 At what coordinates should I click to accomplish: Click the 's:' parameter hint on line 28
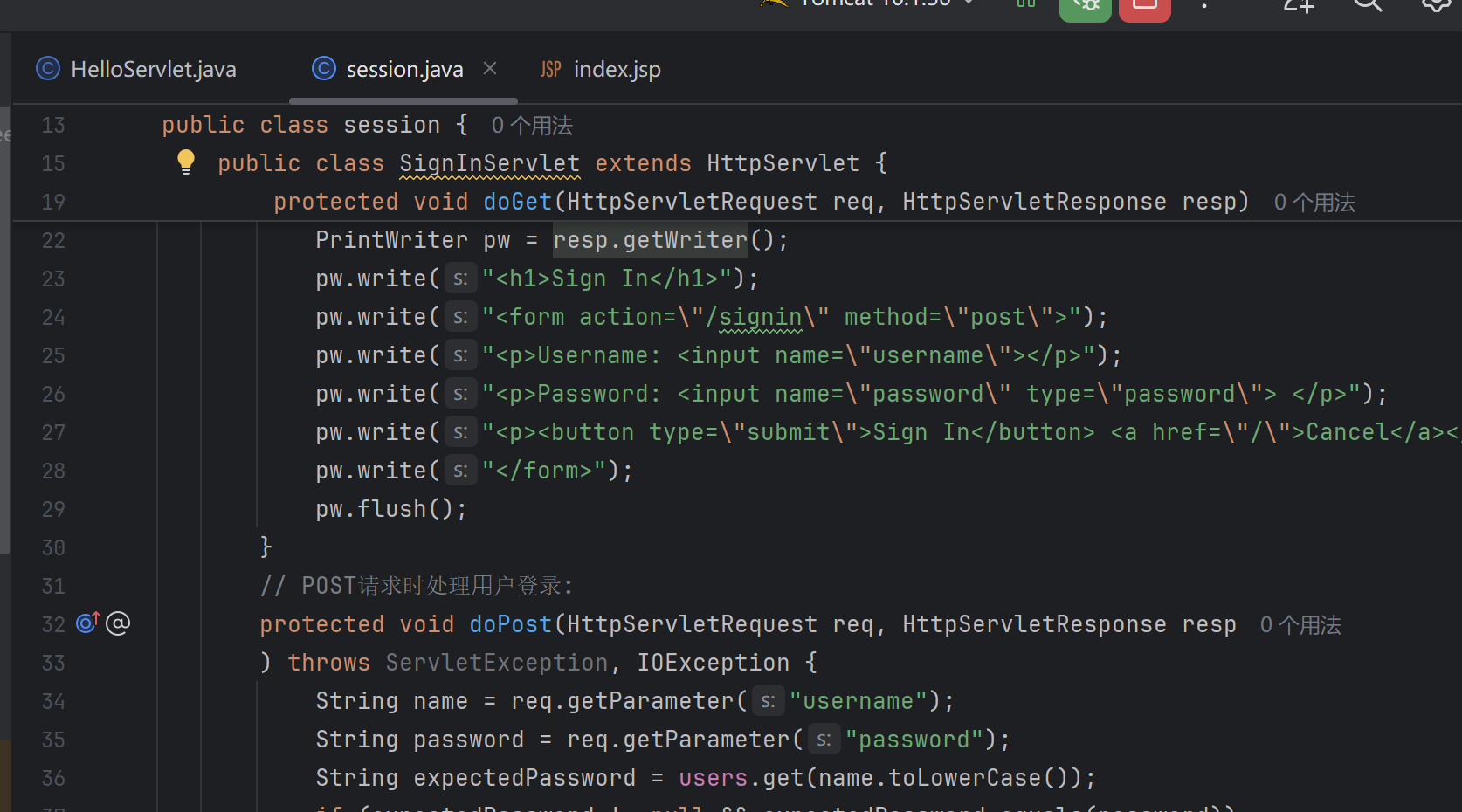(x=460, y=471)
